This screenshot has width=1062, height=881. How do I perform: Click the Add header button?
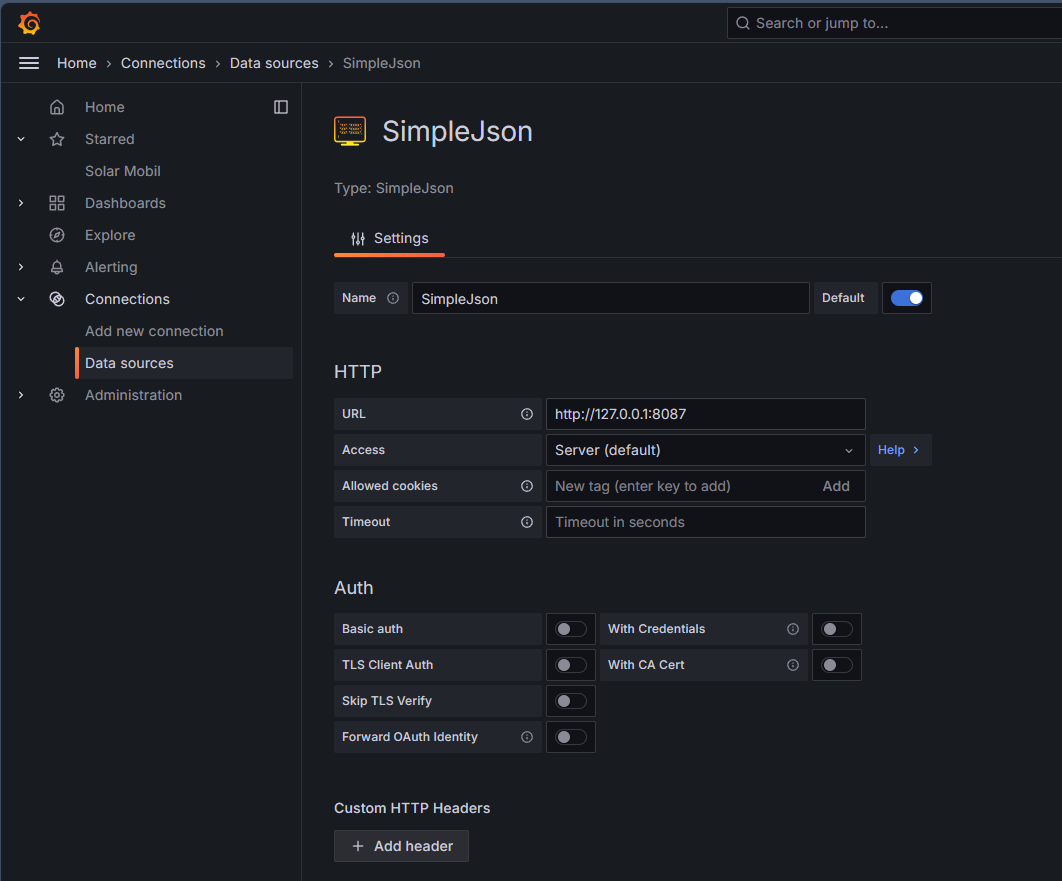[401, 846]
